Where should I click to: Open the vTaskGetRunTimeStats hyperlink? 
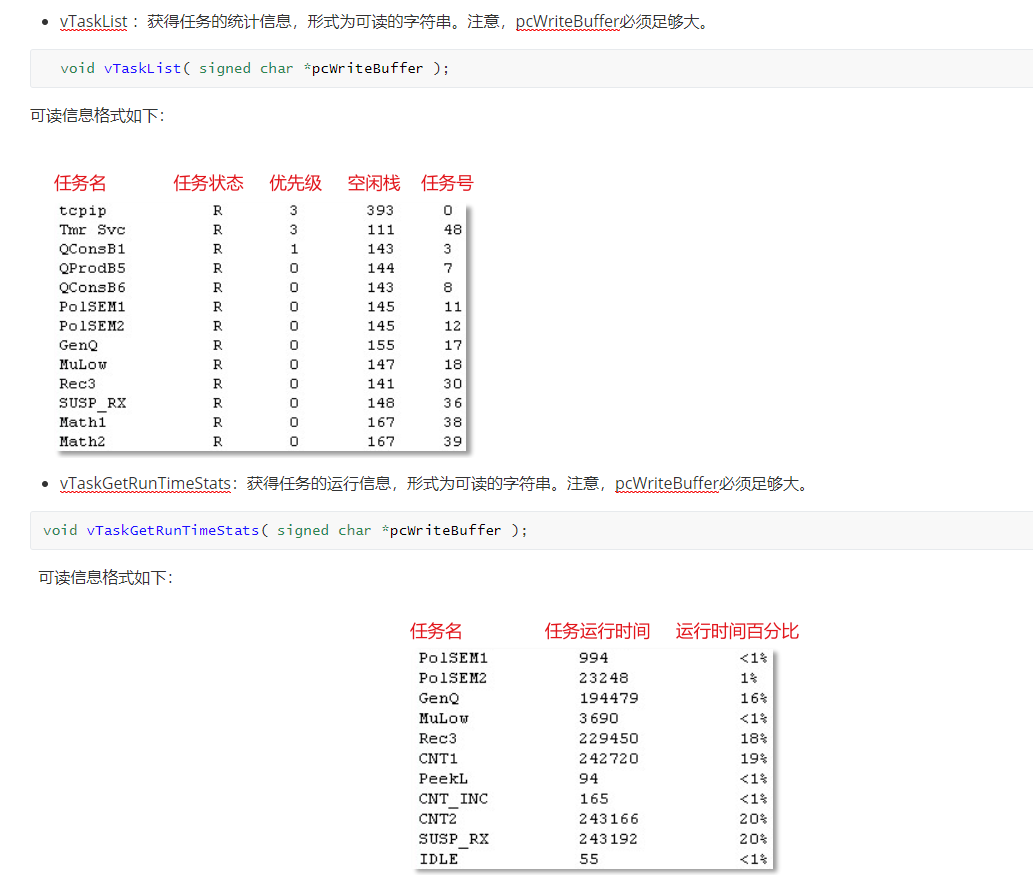[x=146, y=483]
